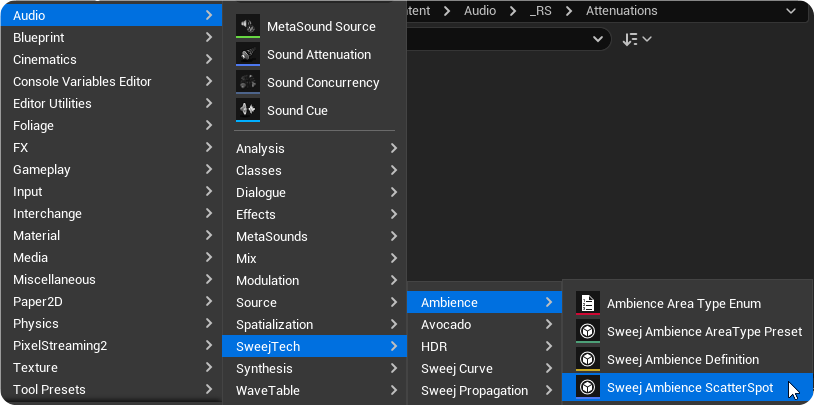Expand the Mix audio submenu

click(315, 258)
